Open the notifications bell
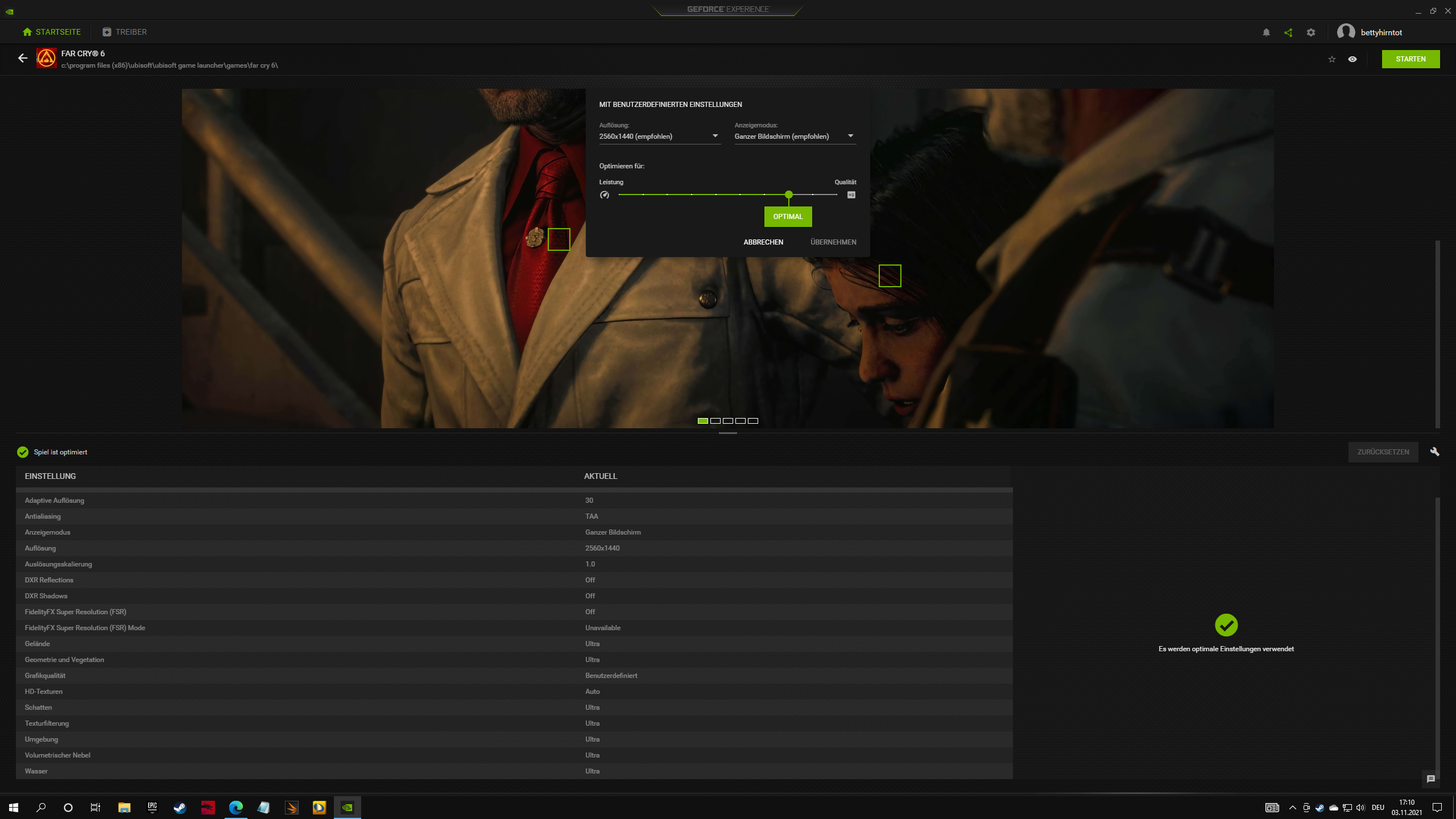1456x819 pixels. click(1266, 32)
